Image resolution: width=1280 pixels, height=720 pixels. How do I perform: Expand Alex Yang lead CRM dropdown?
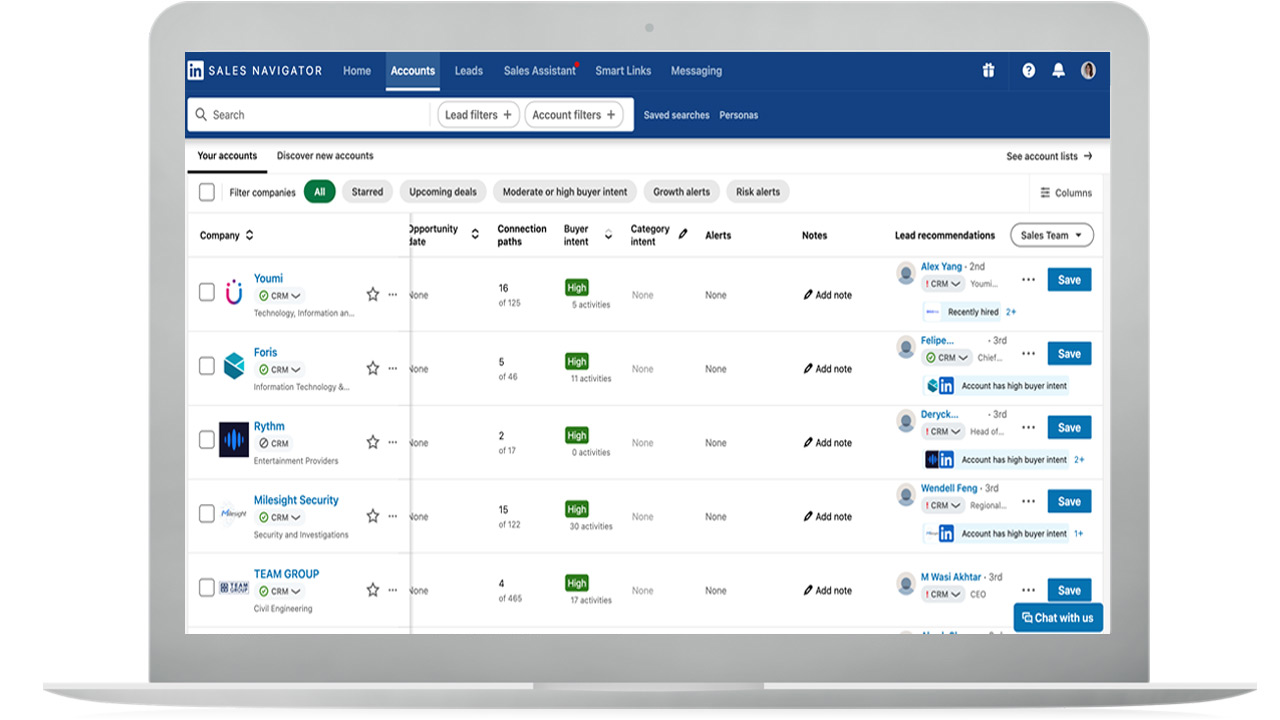[942, 284]
